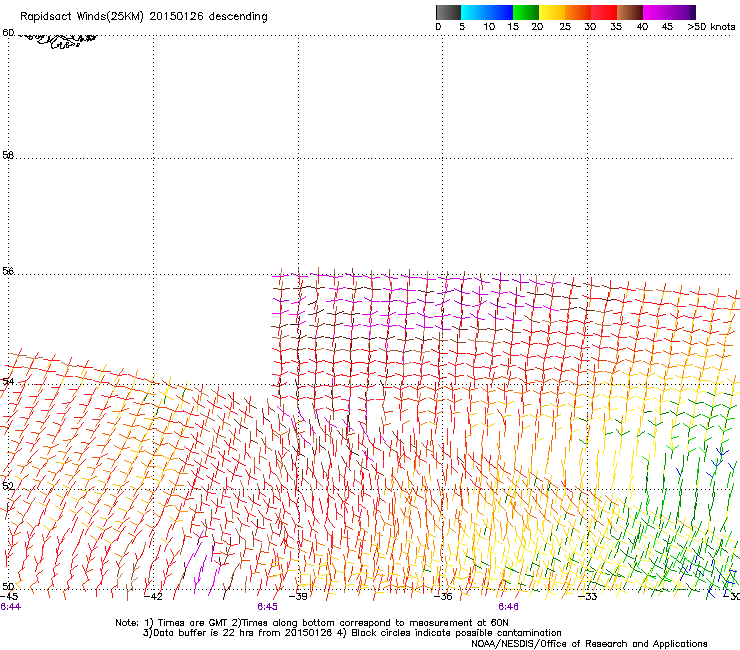Screen dimensions: 740x650
Task: Click the latitude label '52'
Action: pos(8,486)
